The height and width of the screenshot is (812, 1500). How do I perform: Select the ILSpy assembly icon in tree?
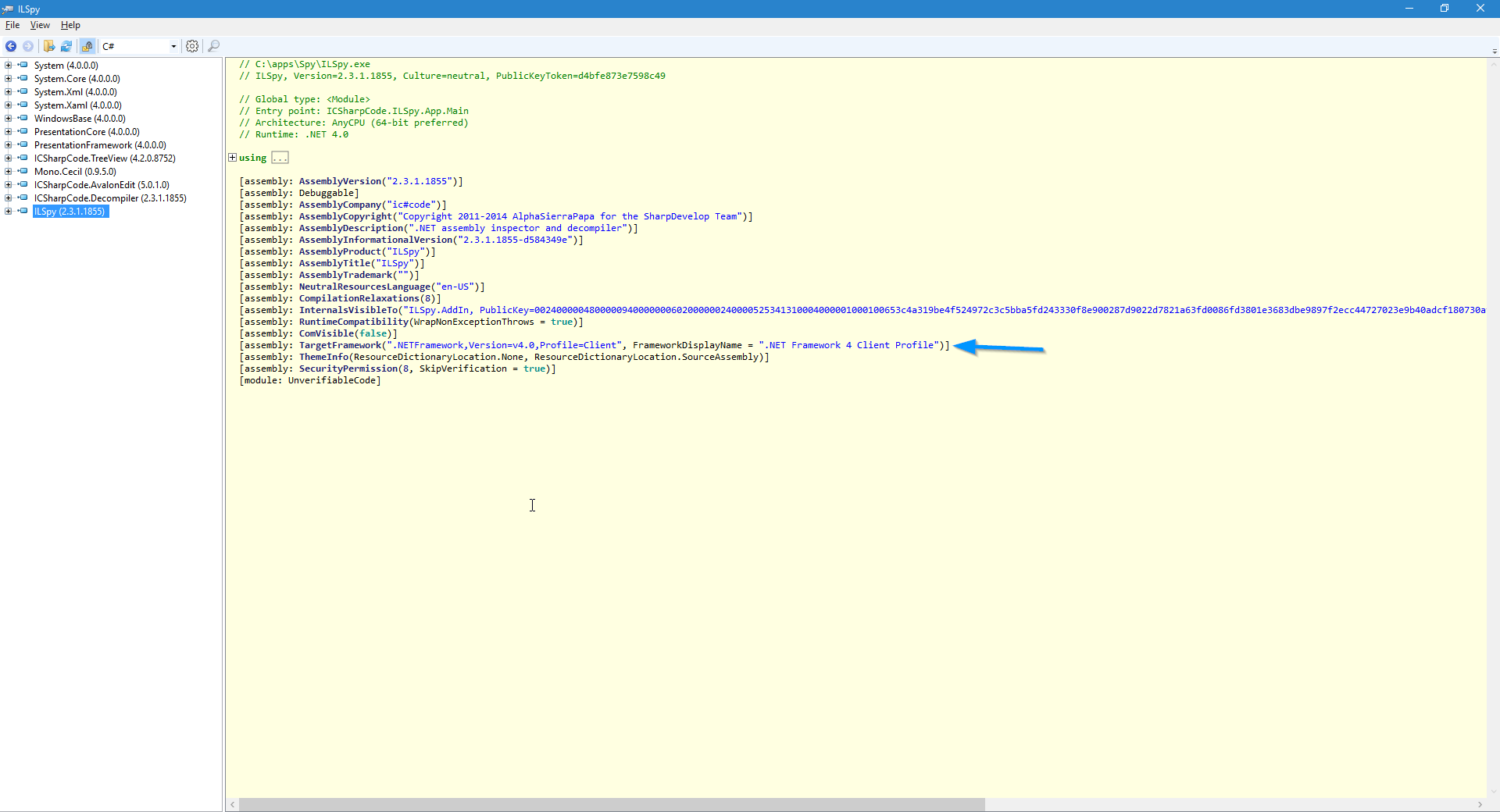(23, 211)
